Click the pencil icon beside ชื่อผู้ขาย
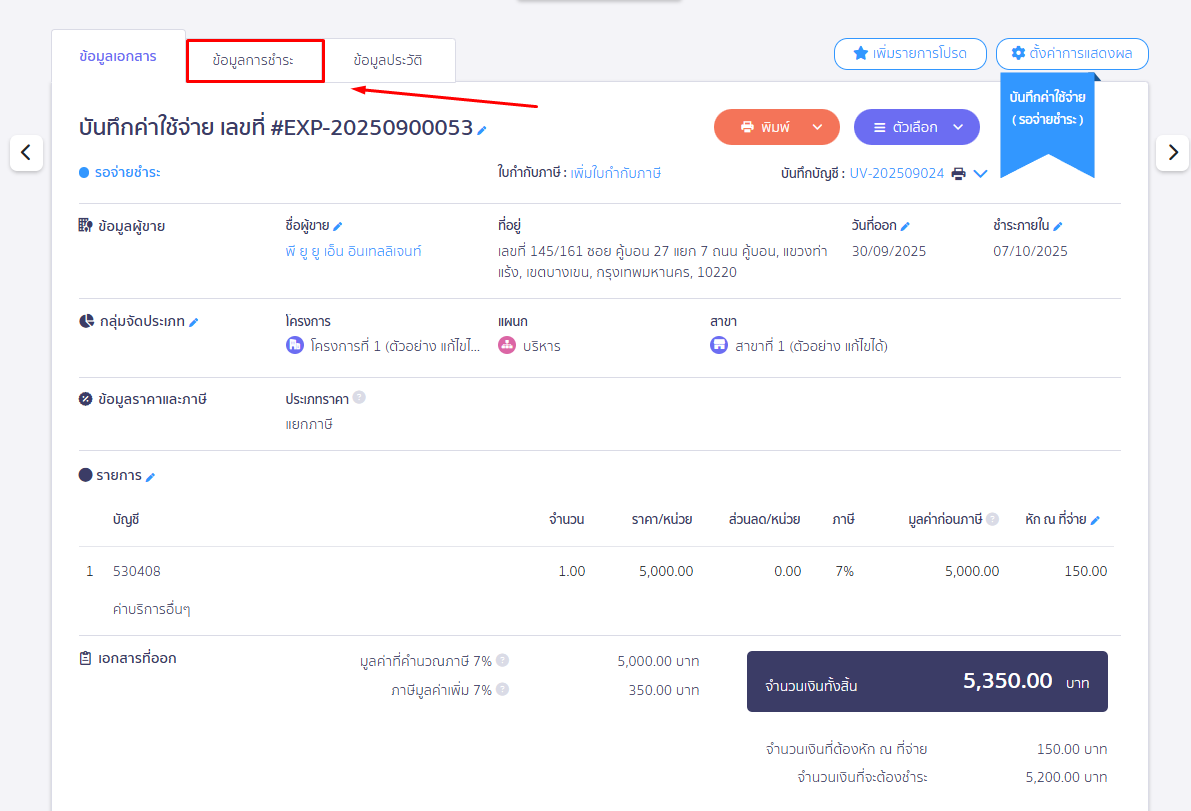Screen dimensions: 1191x811 [x=338, y=226]
